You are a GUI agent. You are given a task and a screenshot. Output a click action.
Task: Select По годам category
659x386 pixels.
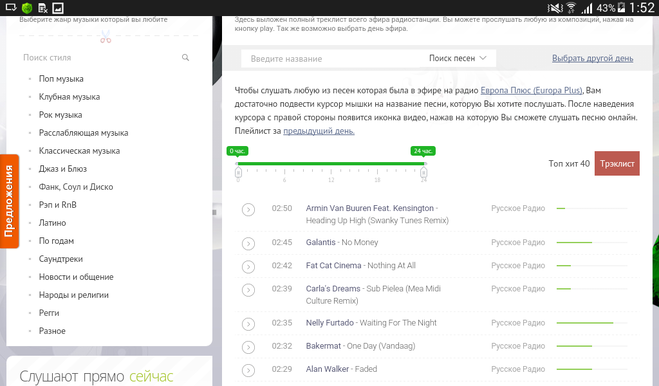coord(56,241)
